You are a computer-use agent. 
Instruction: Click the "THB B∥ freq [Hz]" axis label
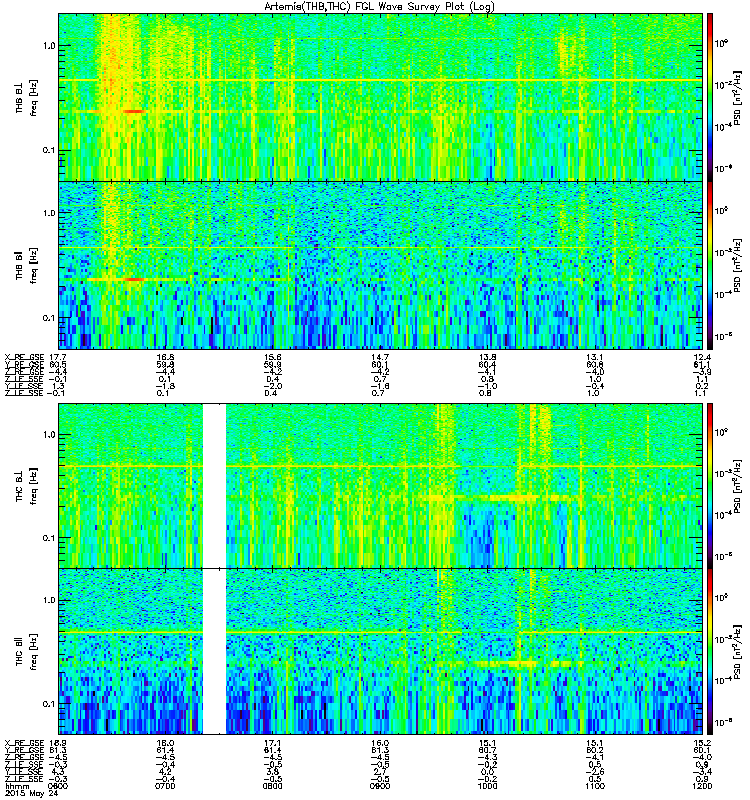click(x=26, y=265)
